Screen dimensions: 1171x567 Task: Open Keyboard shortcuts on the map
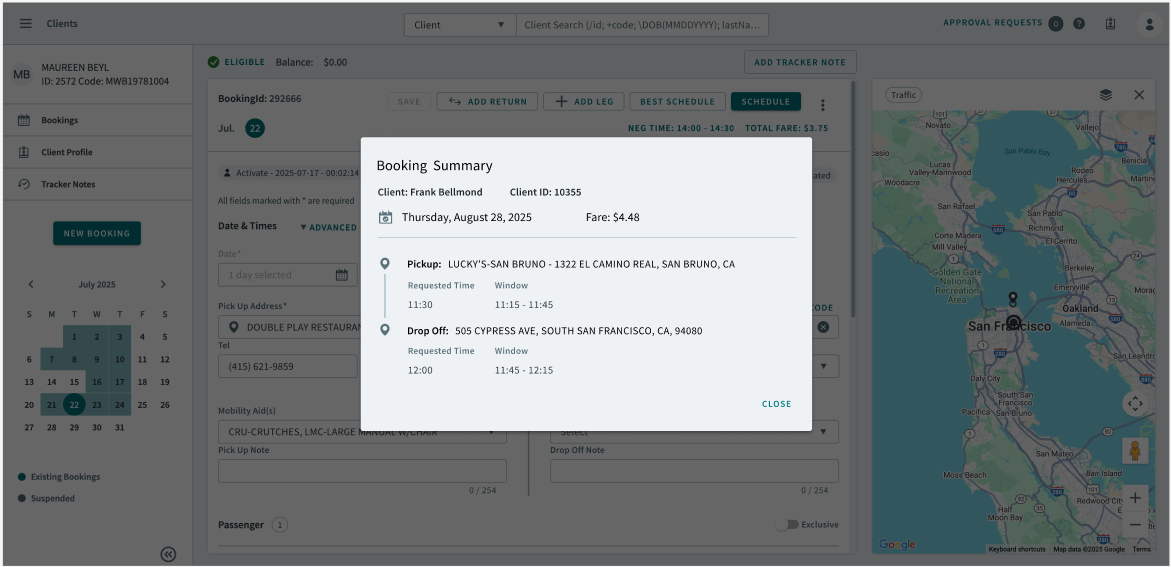(x=1017, y=550)
